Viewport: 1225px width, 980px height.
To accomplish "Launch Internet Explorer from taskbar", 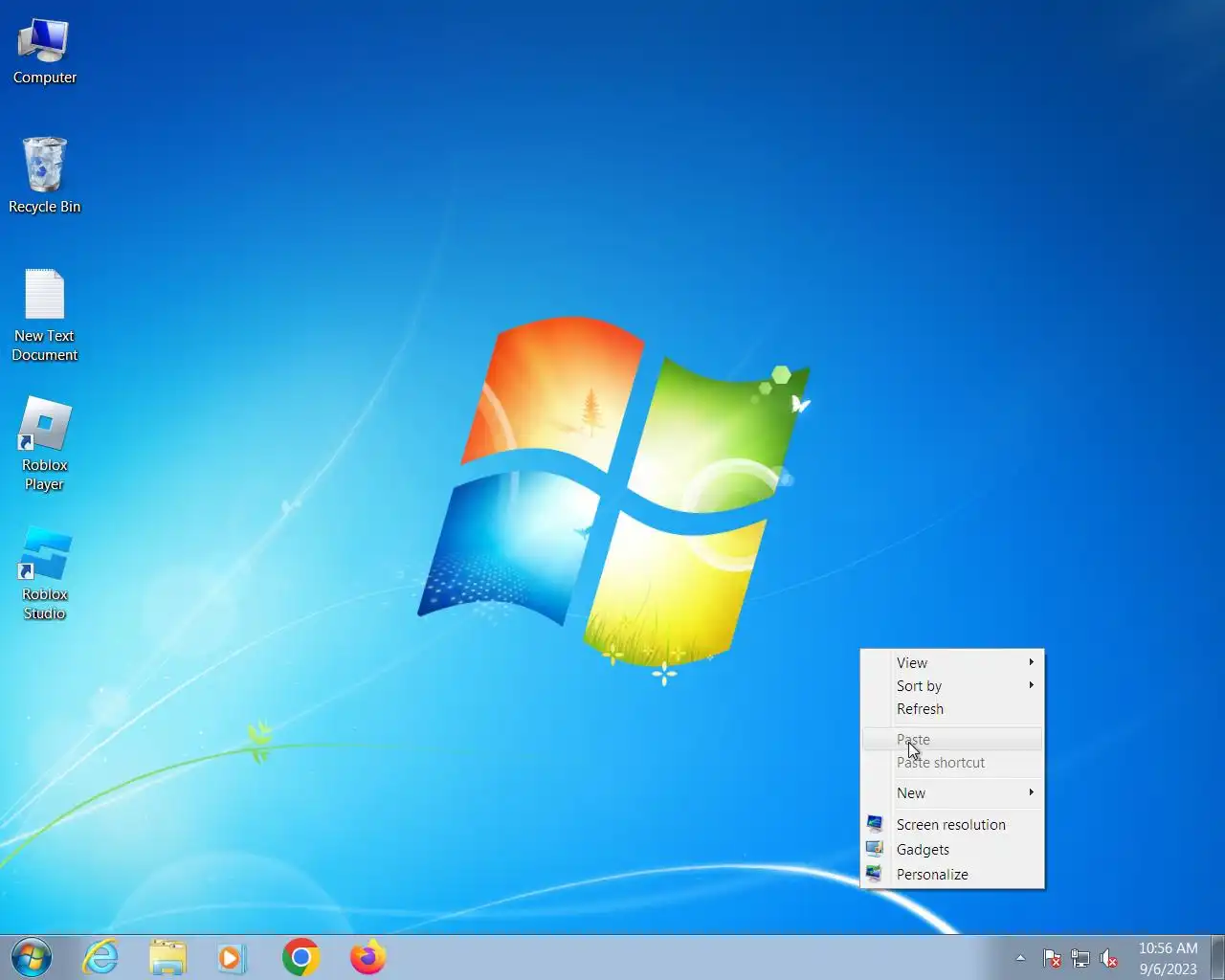I will pyautogui.click(x=100, y=957).
